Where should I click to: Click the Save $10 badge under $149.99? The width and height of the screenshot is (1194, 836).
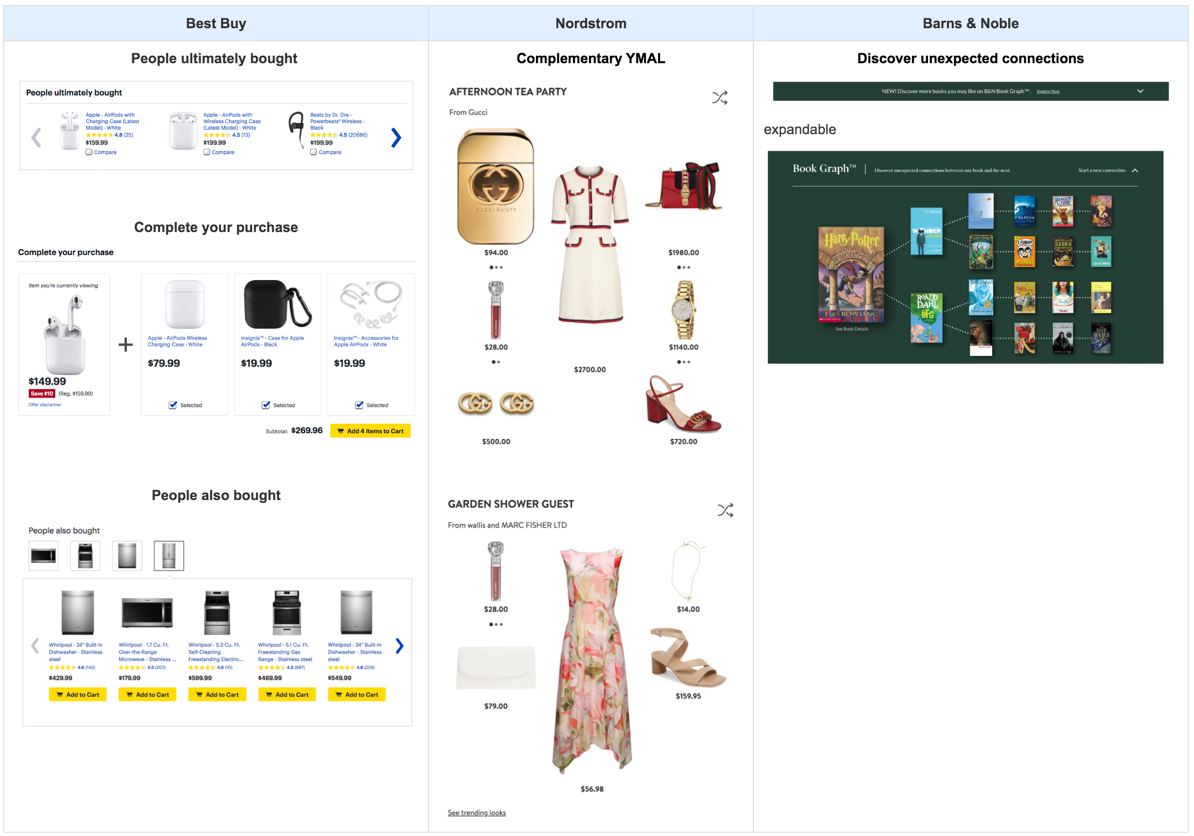coord(42,394)
